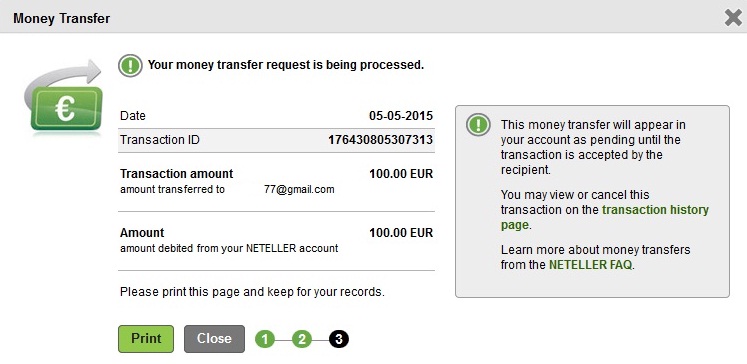Go to step 1 indicator
Screen dimensions: 747x364
coord(265,339)
